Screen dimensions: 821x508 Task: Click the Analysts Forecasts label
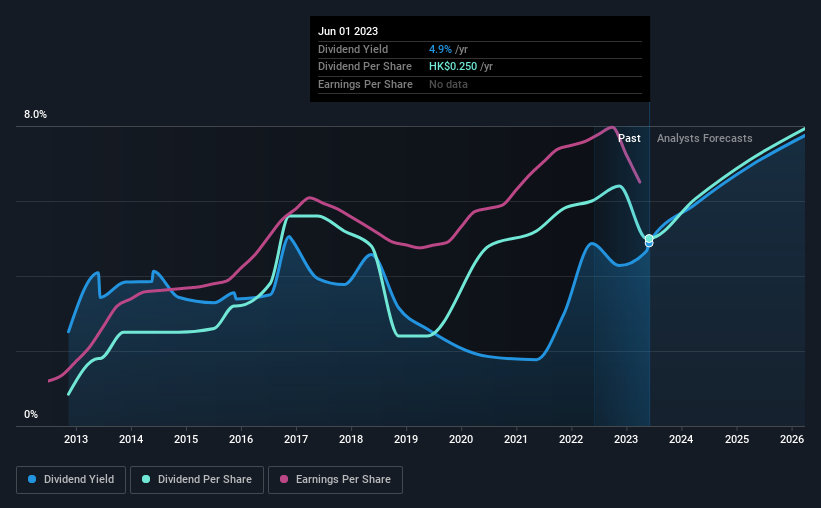pyautogui.click(x=704, y=138)
